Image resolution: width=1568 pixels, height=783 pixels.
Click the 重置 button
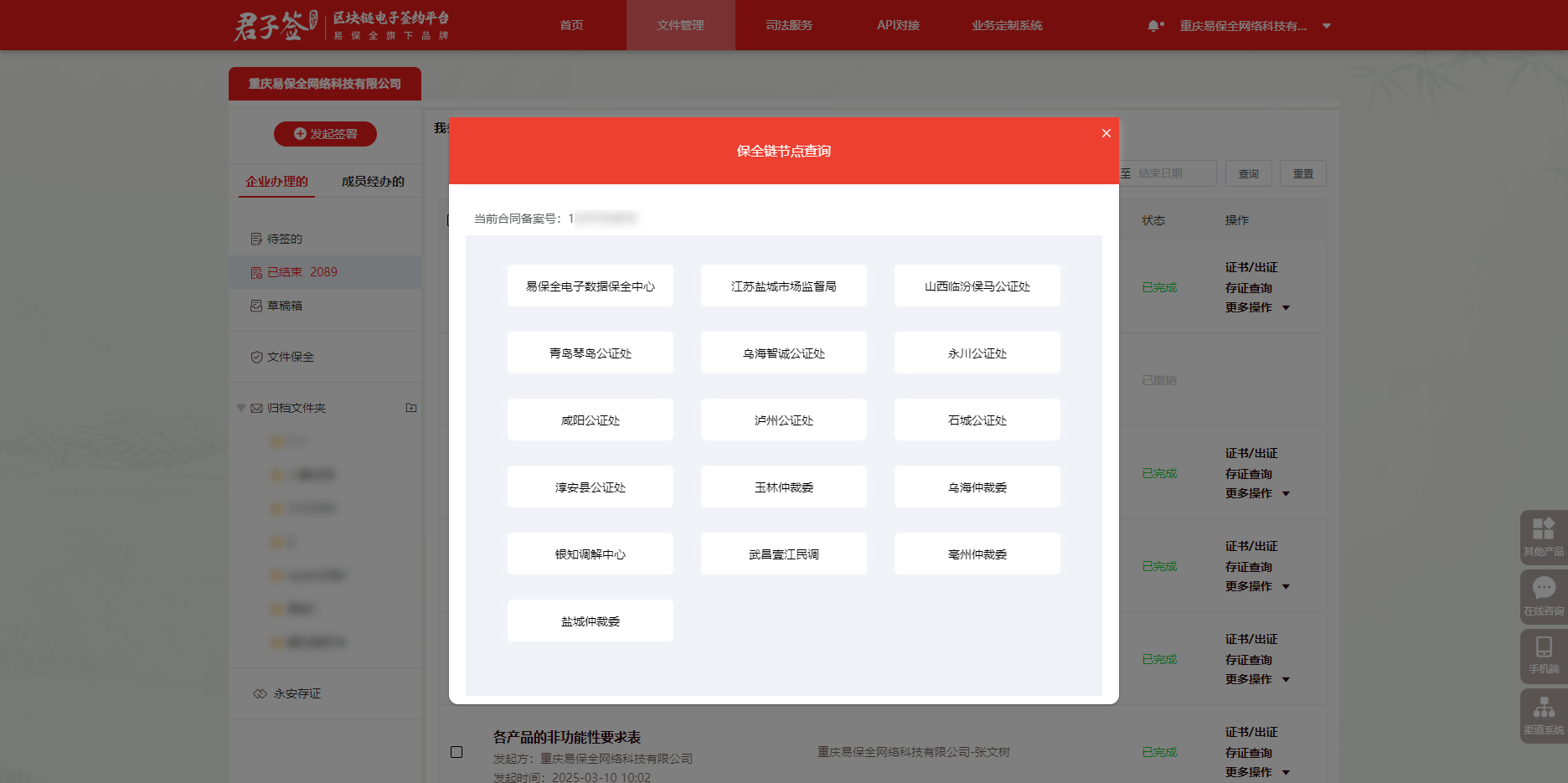[x=1303, y=173]
